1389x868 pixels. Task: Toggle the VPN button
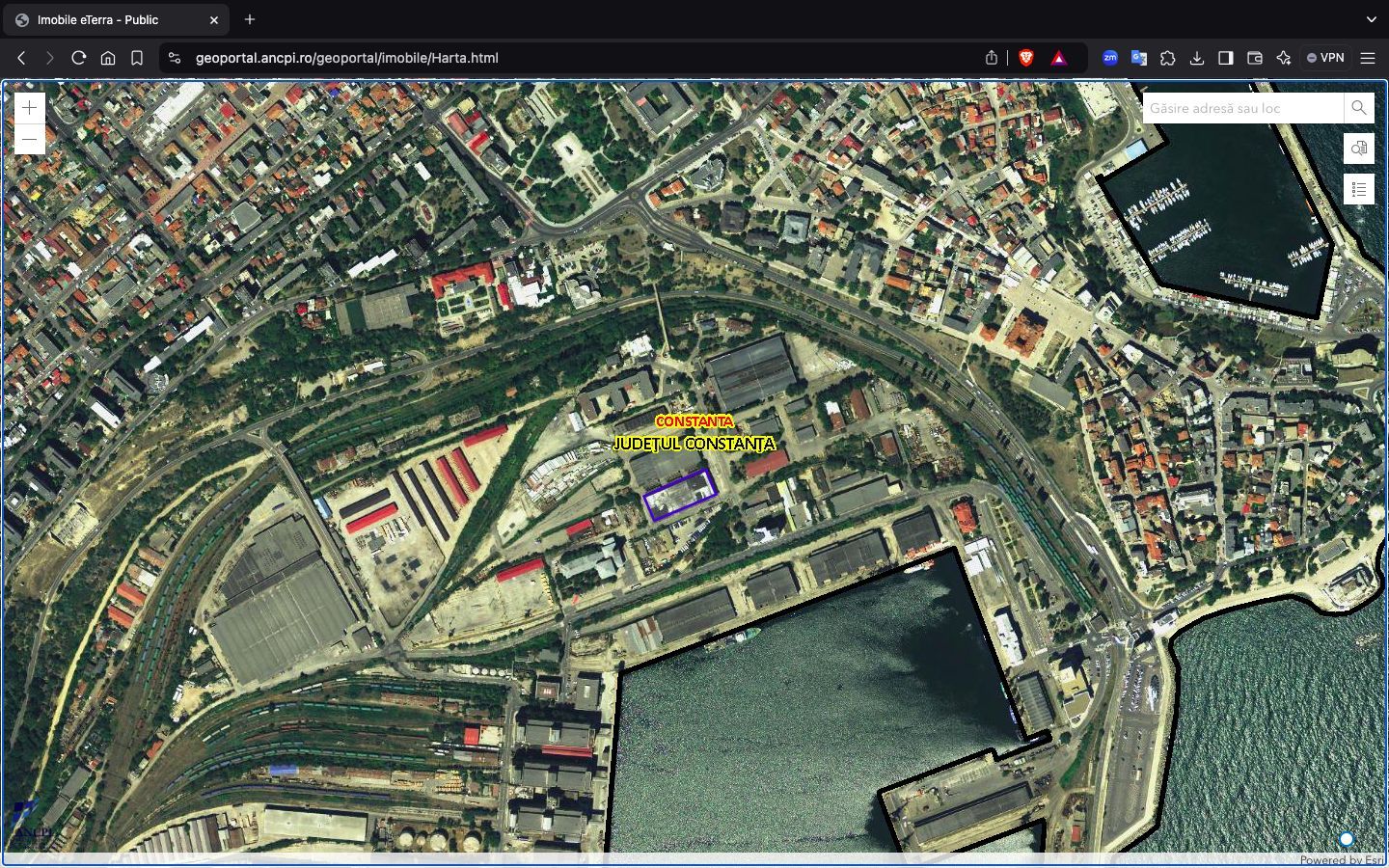click(x=1325, y=58)
